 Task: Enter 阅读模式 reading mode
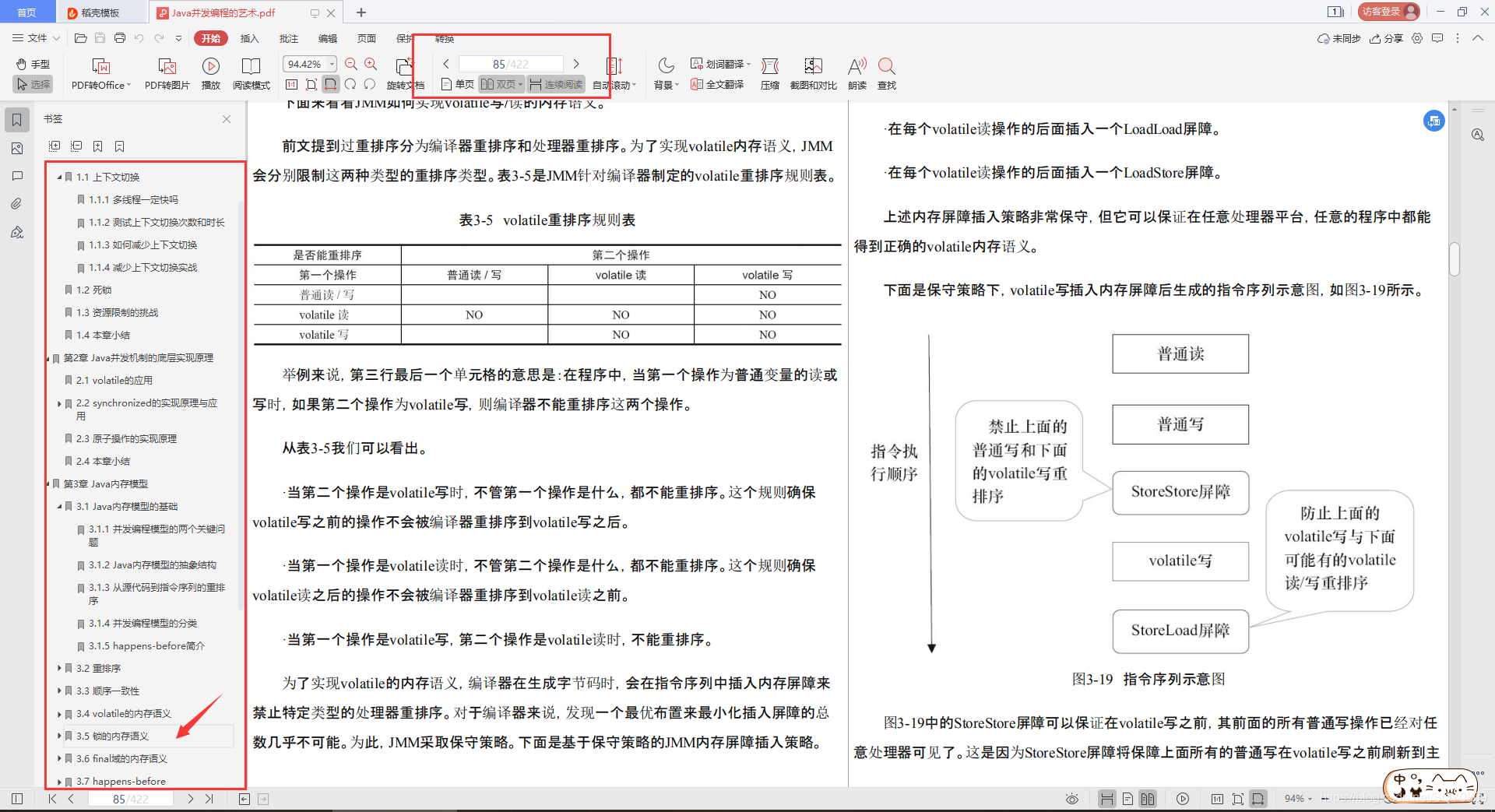coord(251,73)
